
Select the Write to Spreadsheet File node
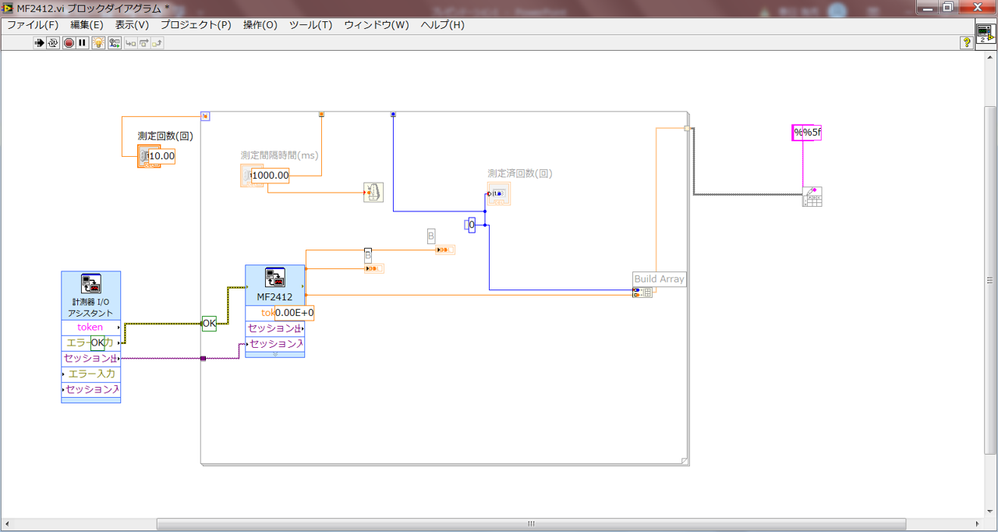812,197
